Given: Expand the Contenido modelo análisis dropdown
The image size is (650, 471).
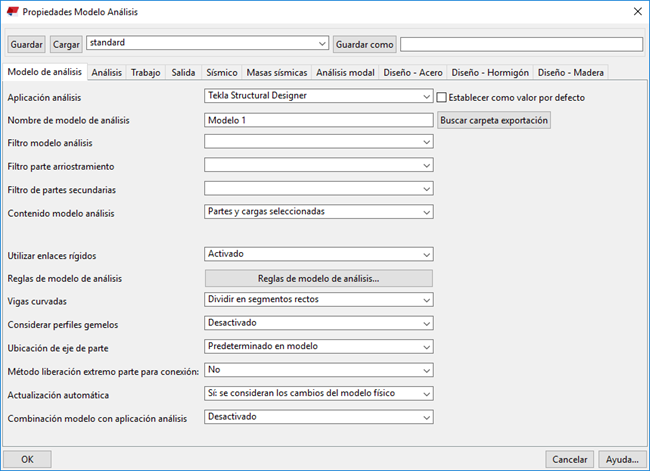Looking at the screenshot, I should tap(318, 212).
